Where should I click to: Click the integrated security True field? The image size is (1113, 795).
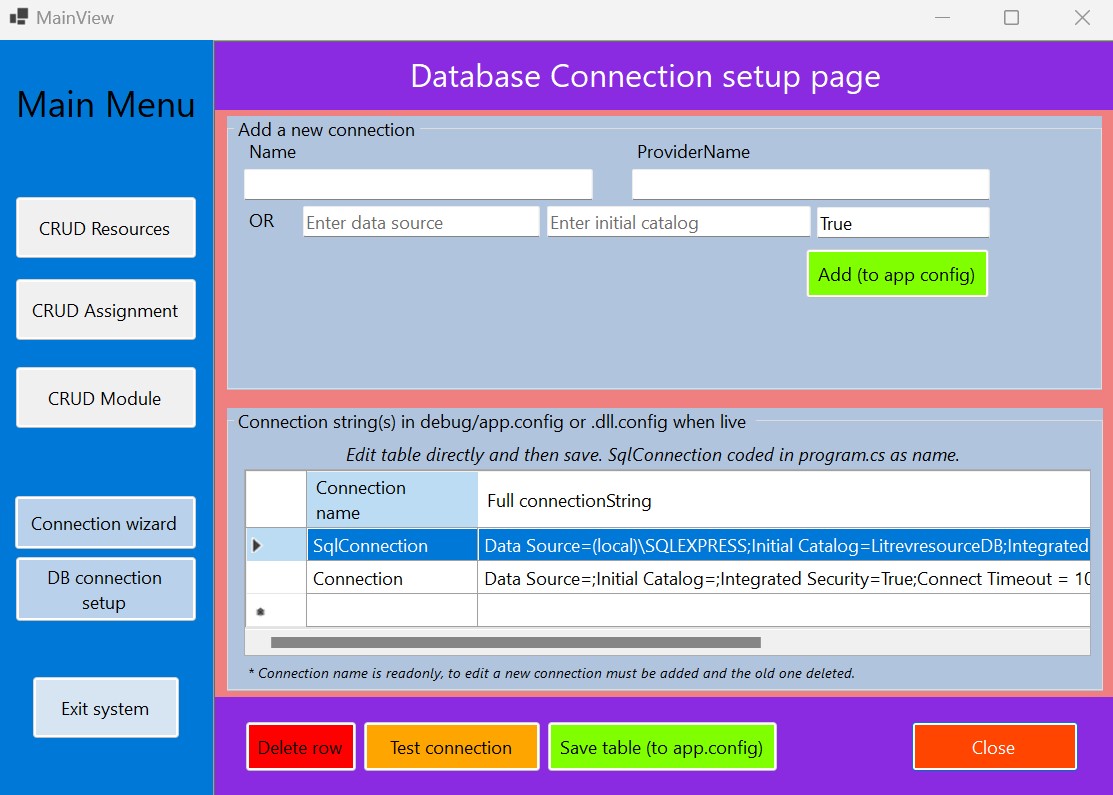(902, 223)
